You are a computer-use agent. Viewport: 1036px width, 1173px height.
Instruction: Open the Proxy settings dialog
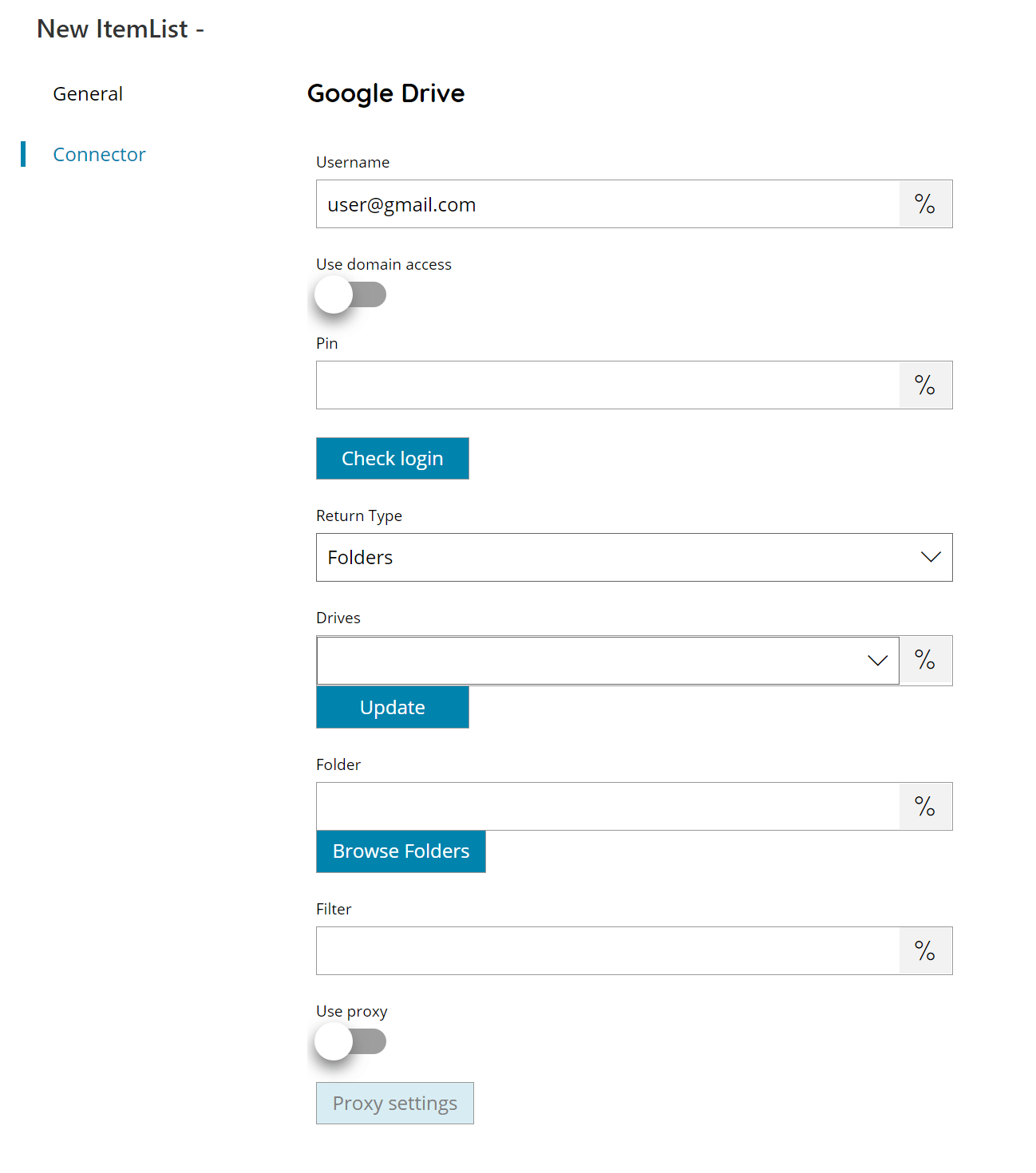[394, 1103]
